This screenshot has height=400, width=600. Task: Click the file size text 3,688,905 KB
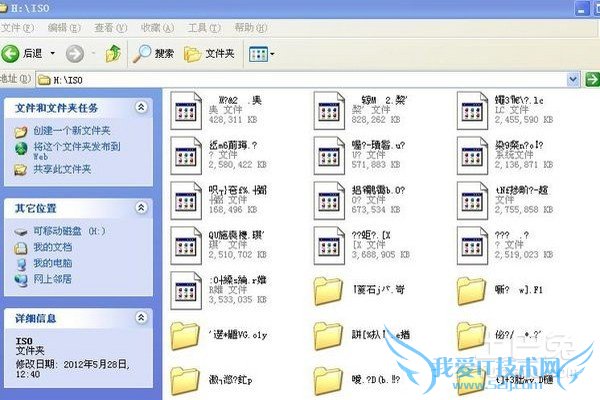coord(380,255)
